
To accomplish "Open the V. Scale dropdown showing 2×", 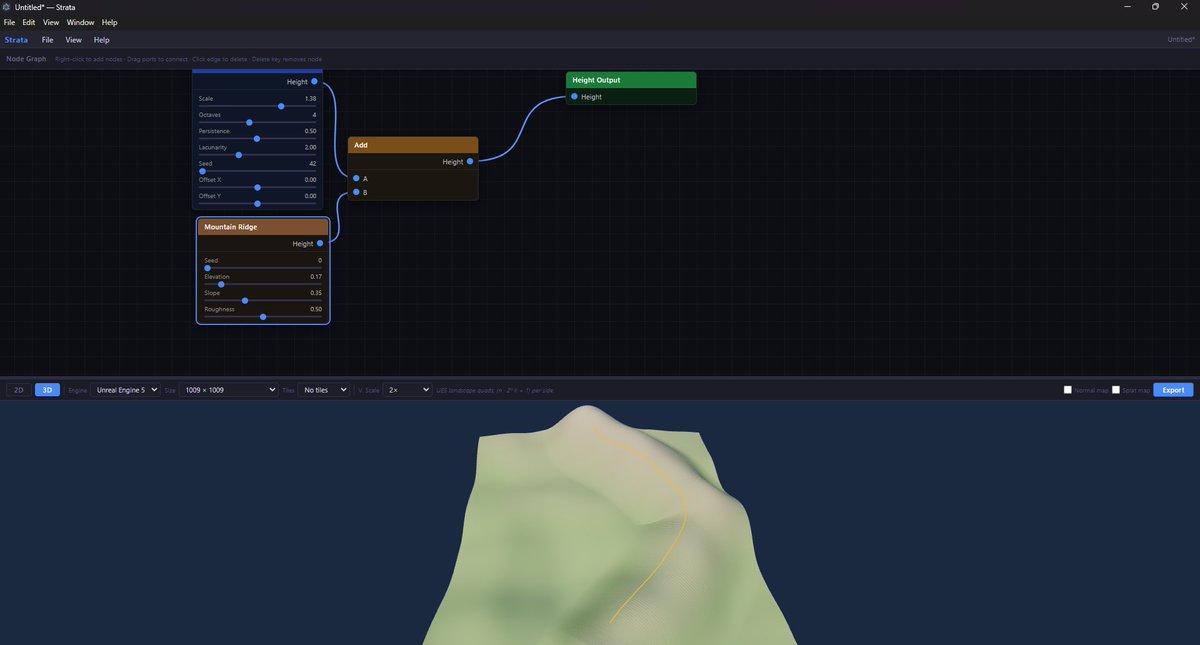I will click(408, 390).
